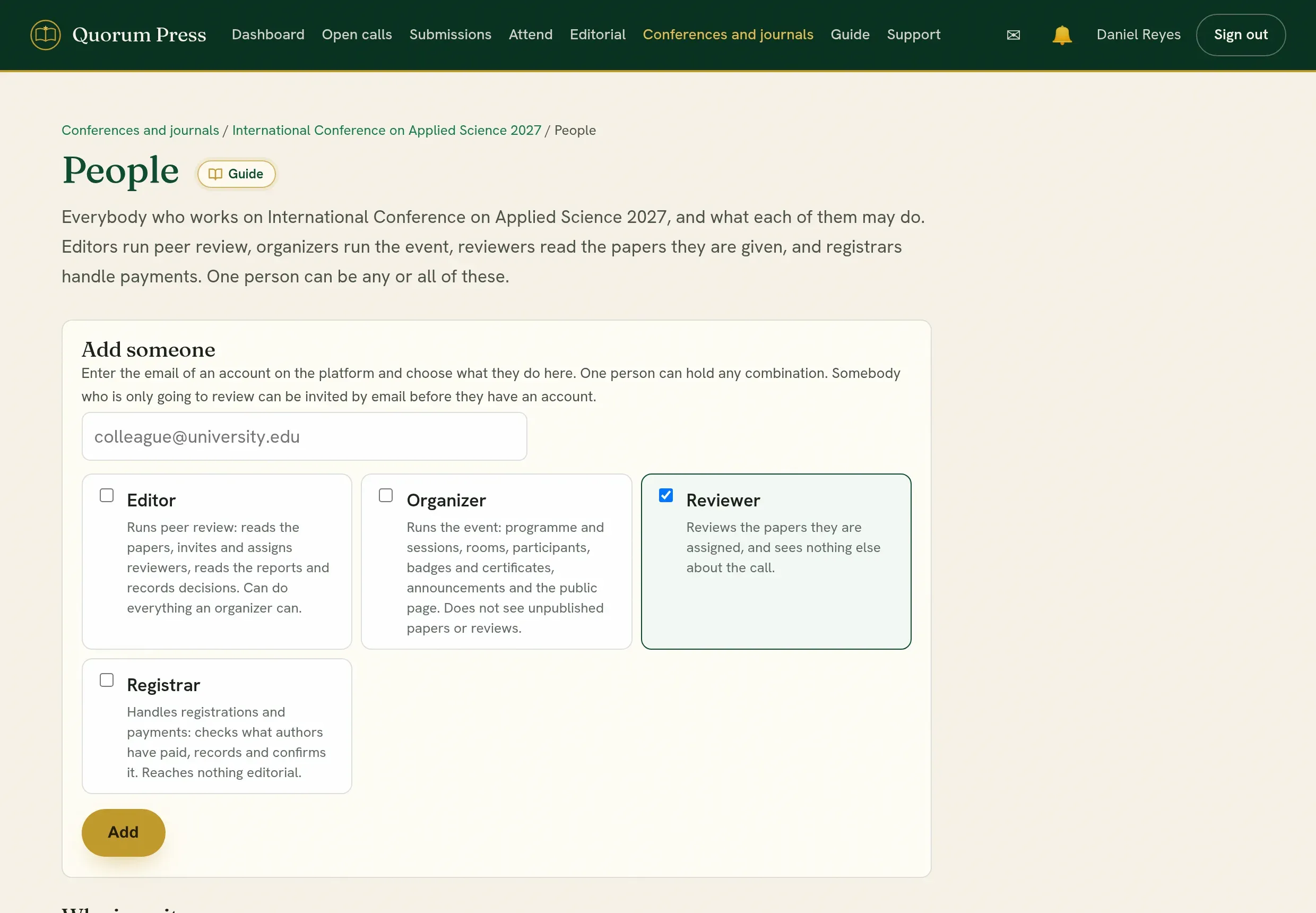Tick the Organizer role checkbox

[386, 495]
